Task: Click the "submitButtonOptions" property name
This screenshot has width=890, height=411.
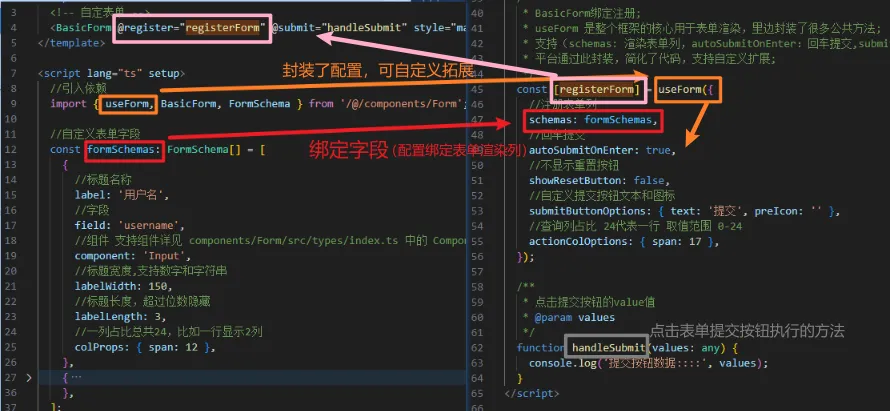Action: coord(587,212)
